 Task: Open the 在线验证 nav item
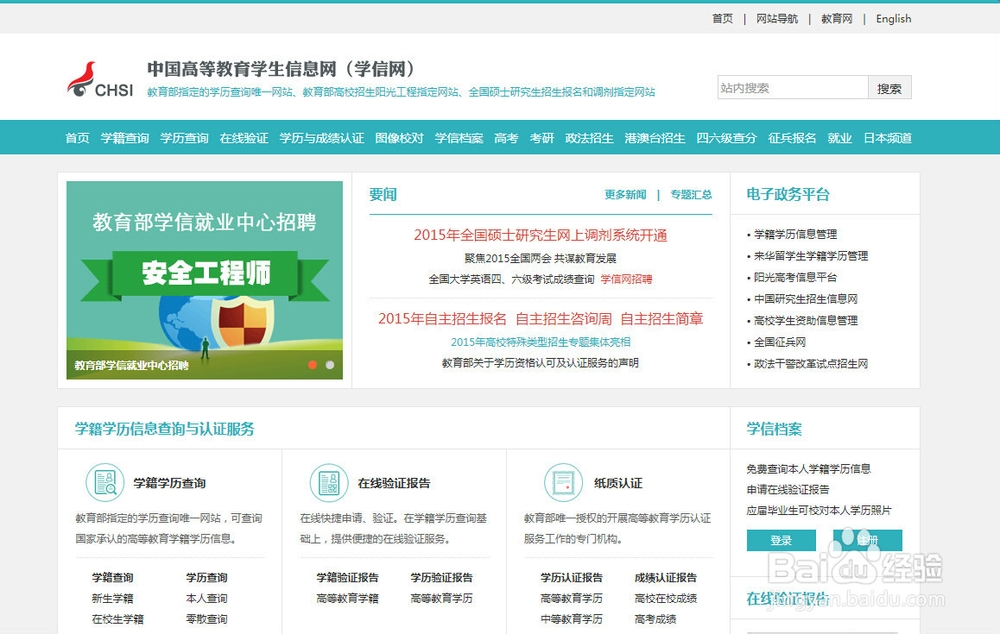tap(244, 138)
